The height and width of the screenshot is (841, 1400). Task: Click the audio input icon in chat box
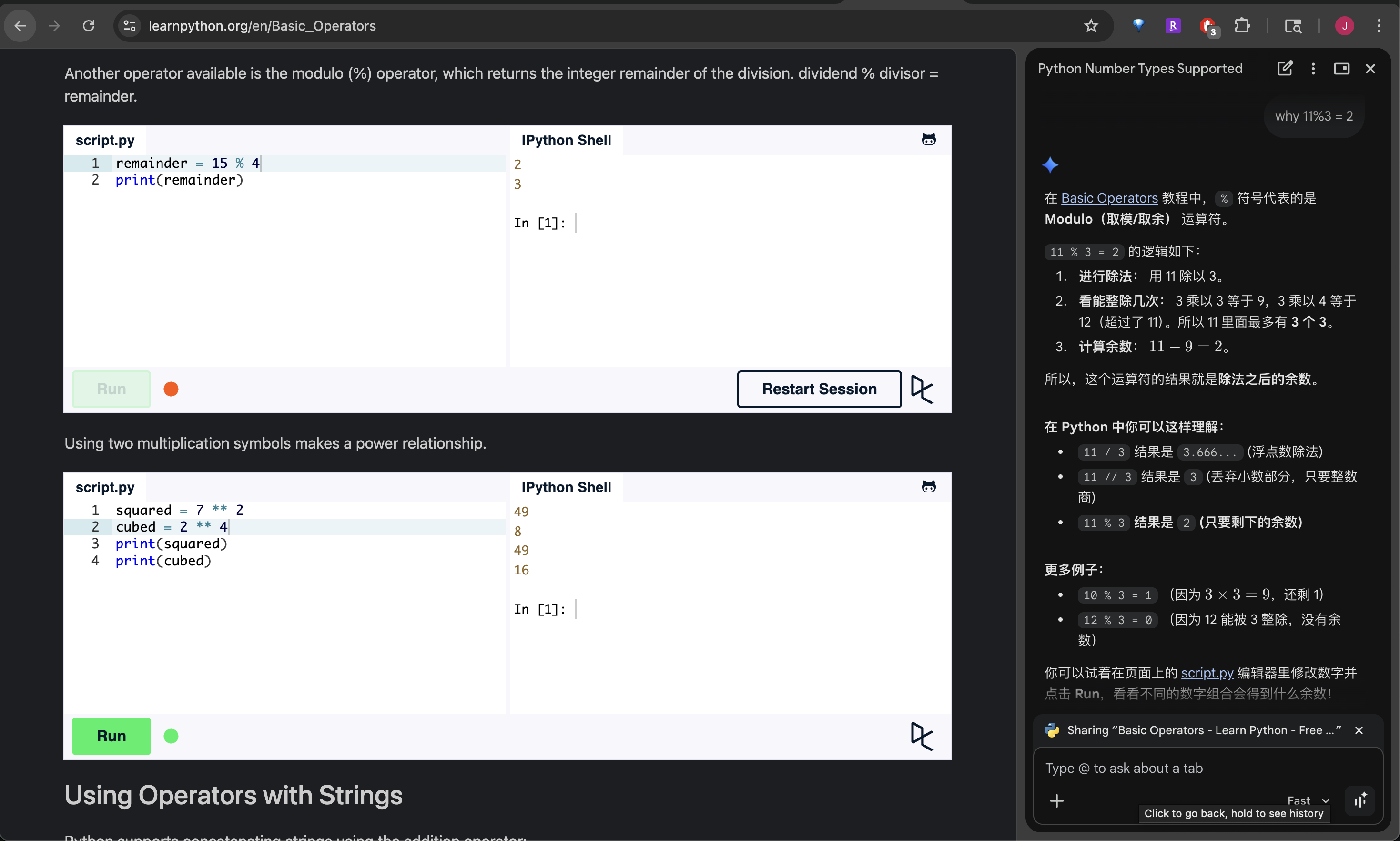pyautogui.click(x=1360, y=800)
